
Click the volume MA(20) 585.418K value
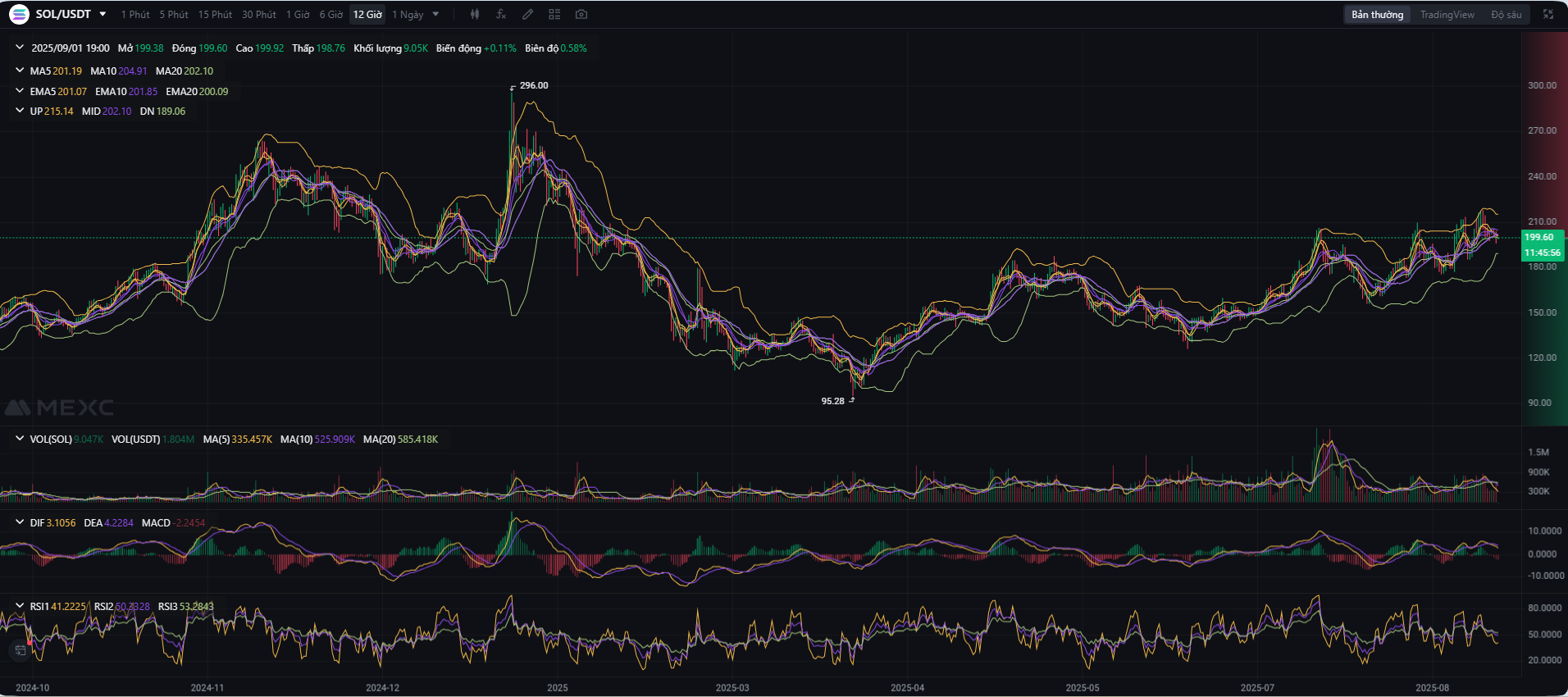coord(400,440)
